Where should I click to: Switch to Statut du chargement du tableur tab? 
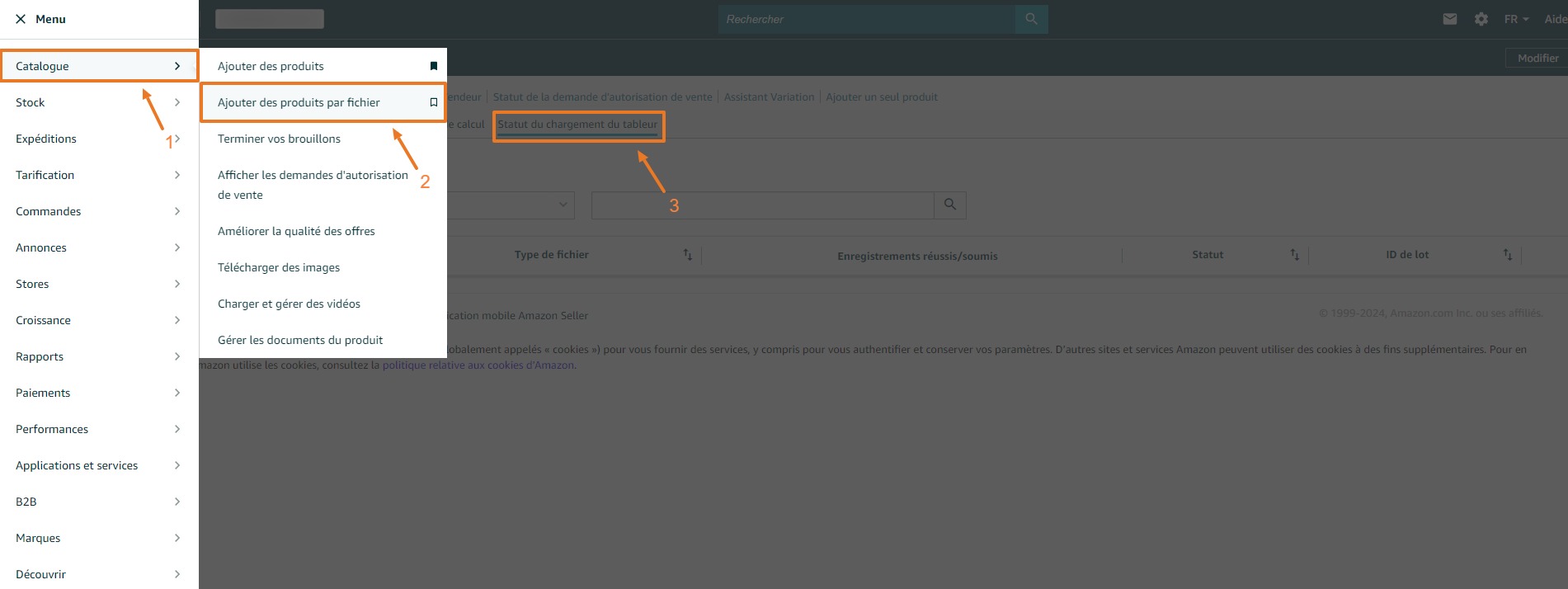tap(577, 125)
